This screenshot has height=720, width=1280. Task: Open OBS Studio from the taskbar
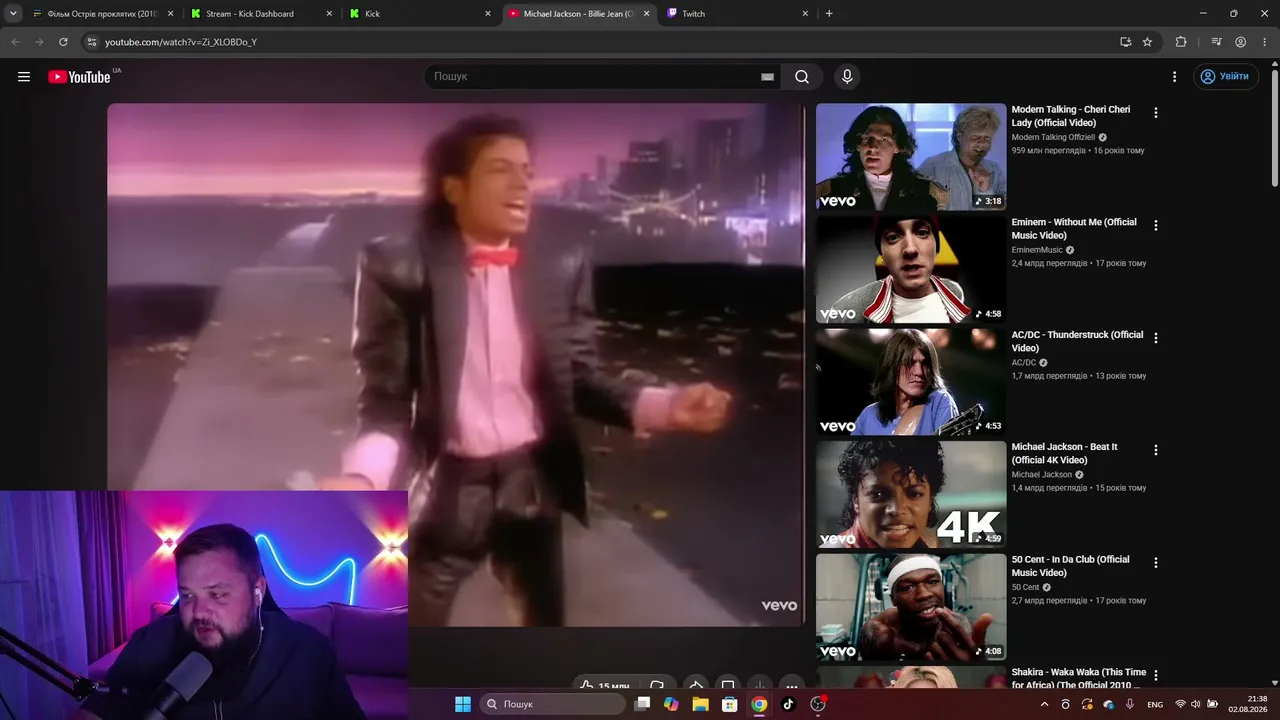pos(818,704)
